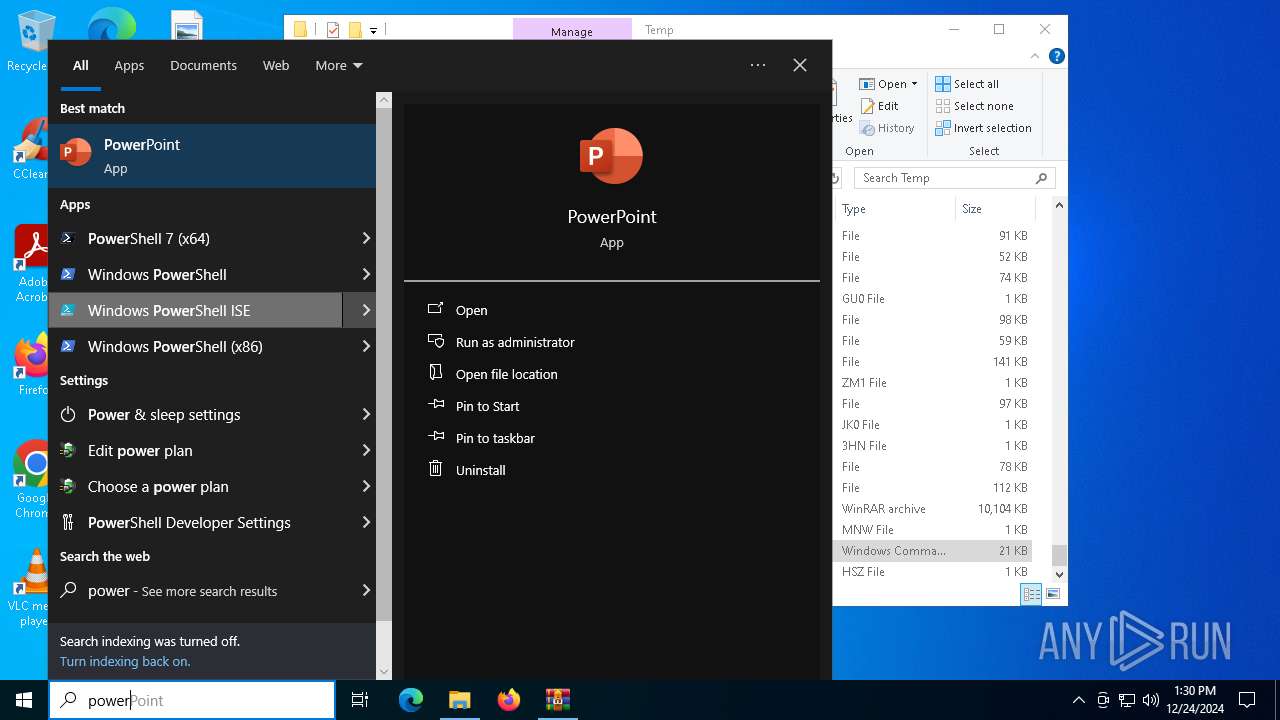Click Invert selection in Explorer ribbon
Screen dimensions: 1280x720
(x=983, y=128)
